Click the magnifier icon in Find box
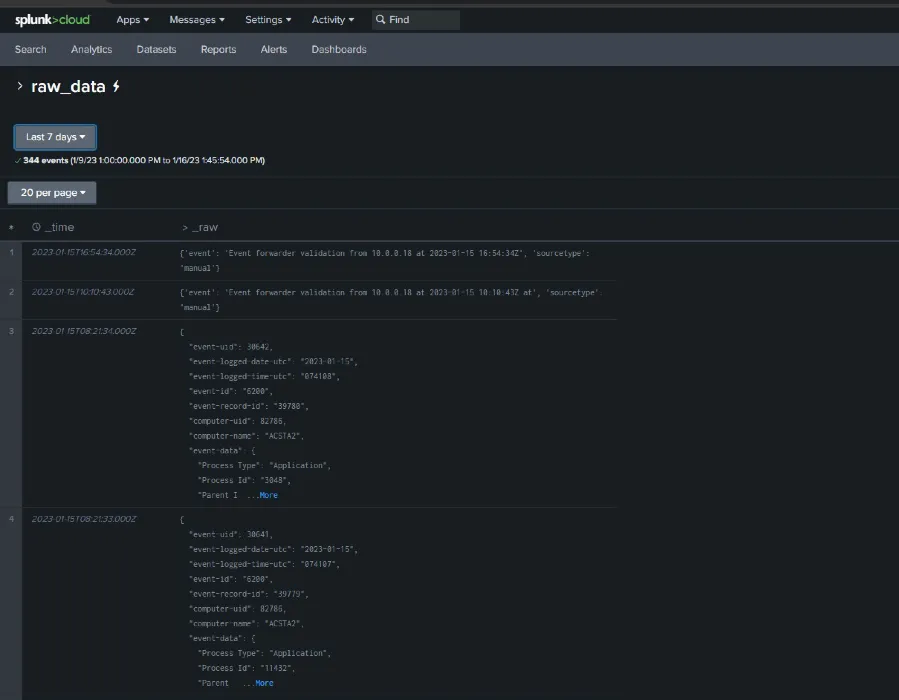This screenshot has width=899, height=700. click(381, 20)
